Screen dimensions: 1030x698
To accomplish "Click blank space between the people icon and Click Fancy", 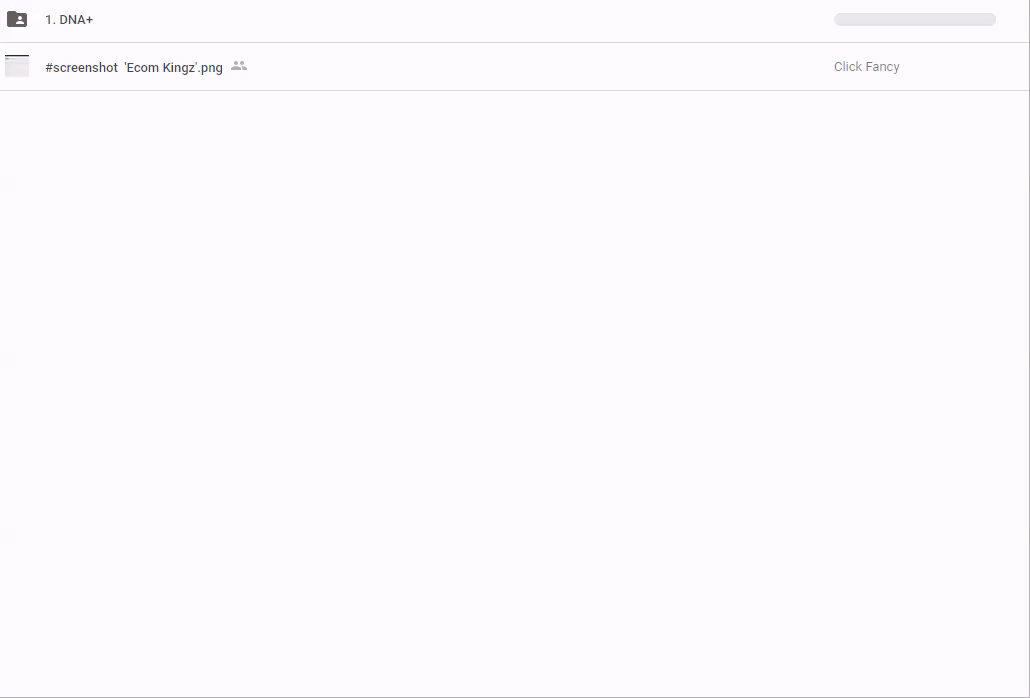I will pos(540,67).
